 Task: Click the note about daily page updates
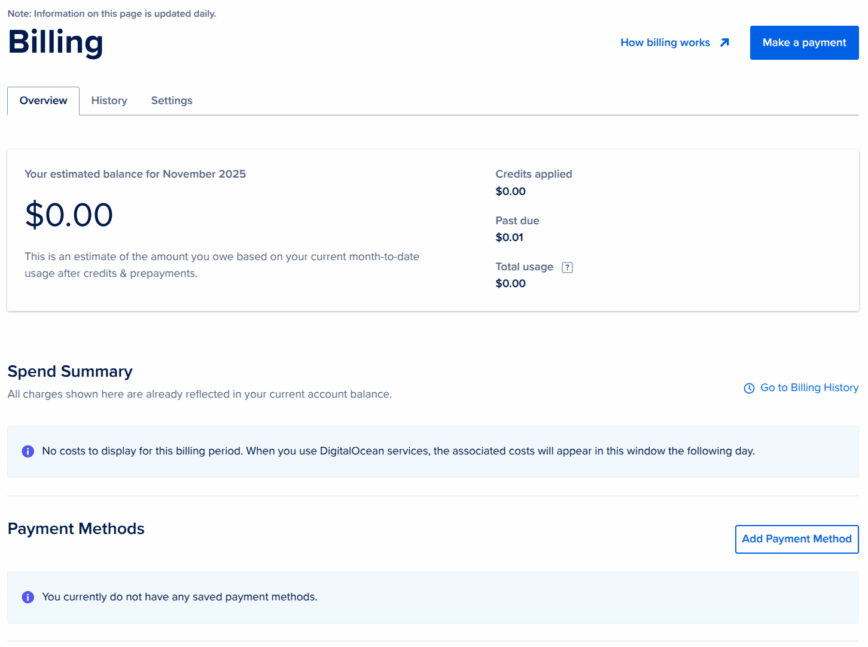pos(112,14)
